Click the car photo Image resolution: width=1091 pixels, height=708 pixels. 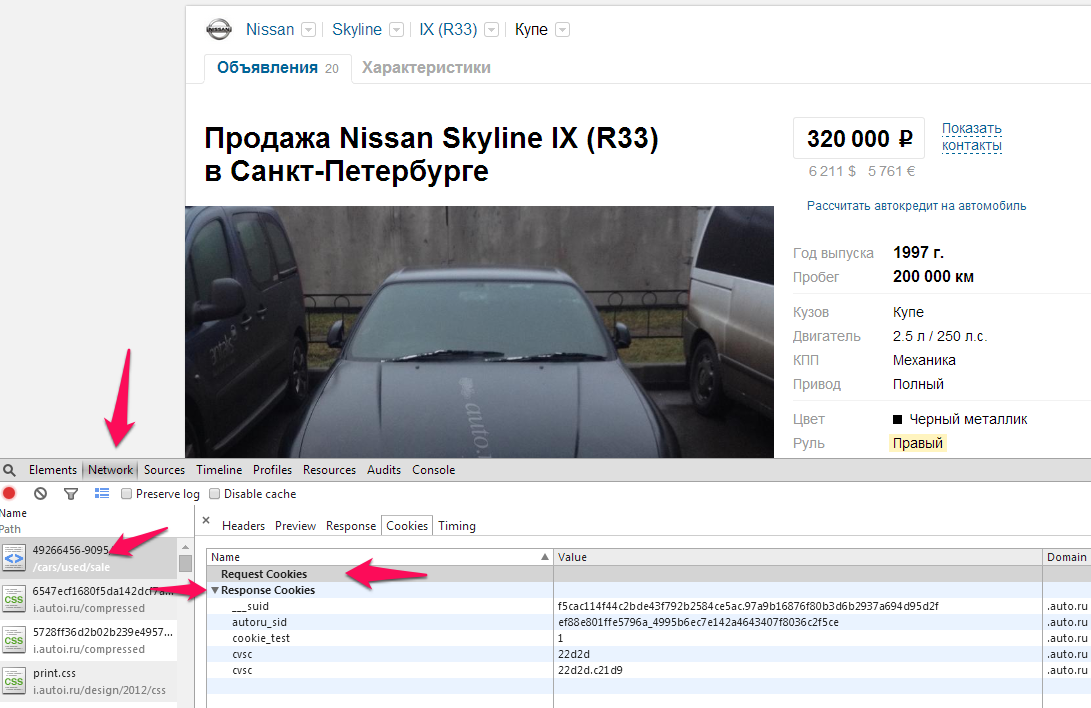(479, 332)
